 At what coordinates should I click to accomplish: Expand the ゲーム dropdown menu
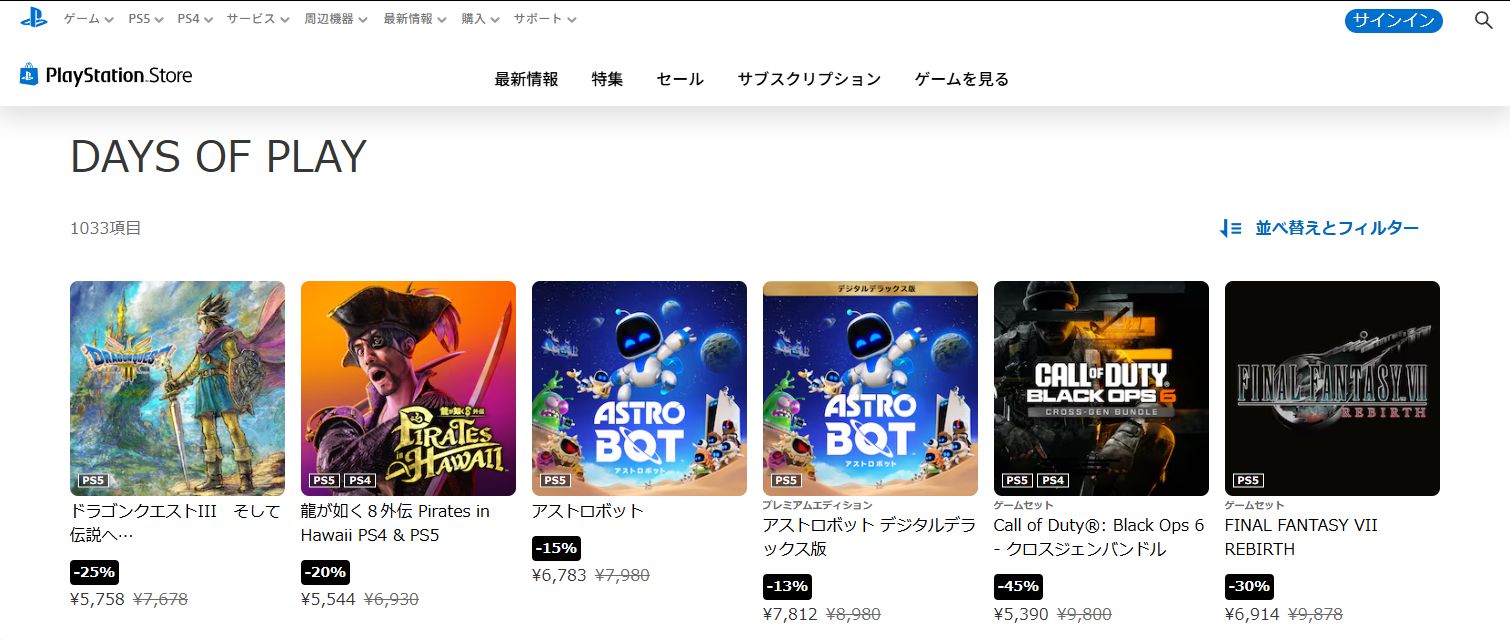89,19
